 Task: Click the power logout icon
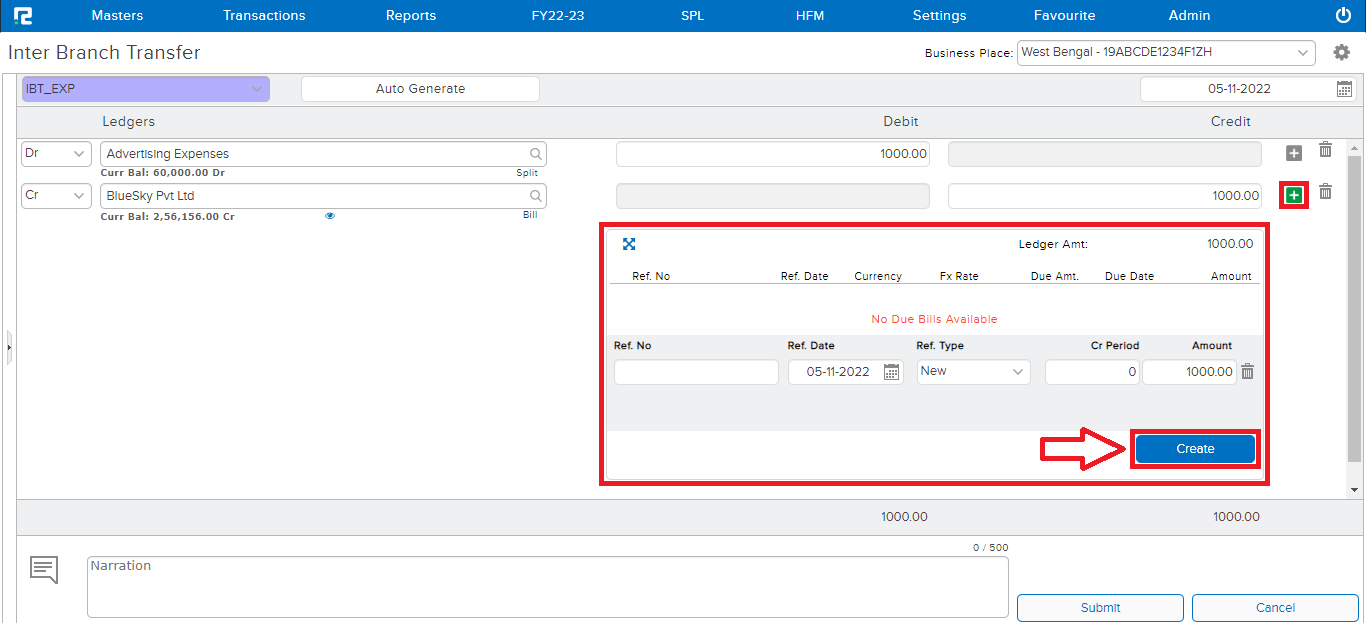tap(1343, 15)
